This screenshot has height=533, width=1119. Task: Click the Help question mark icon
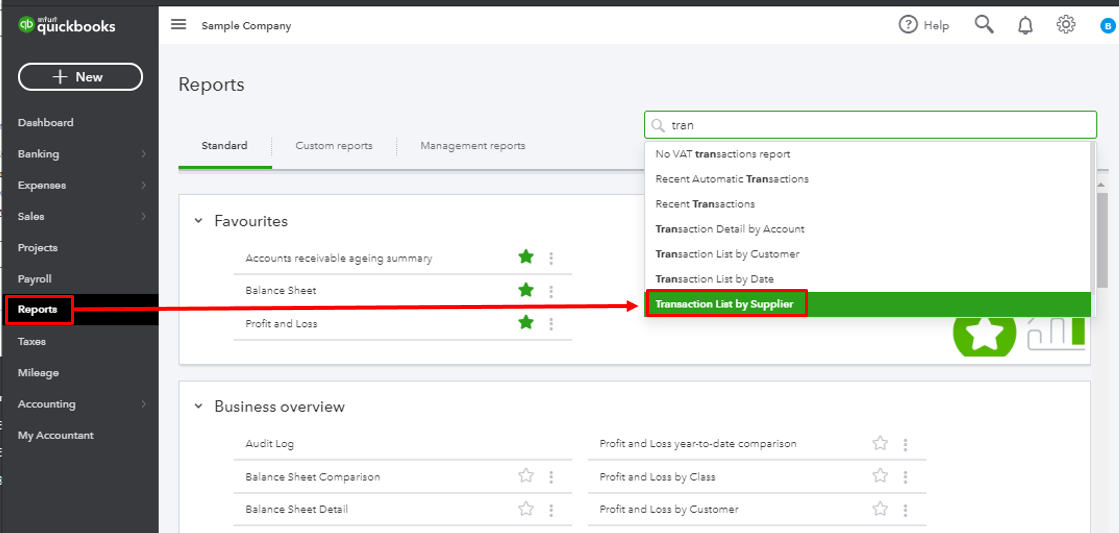coord(908,25)
